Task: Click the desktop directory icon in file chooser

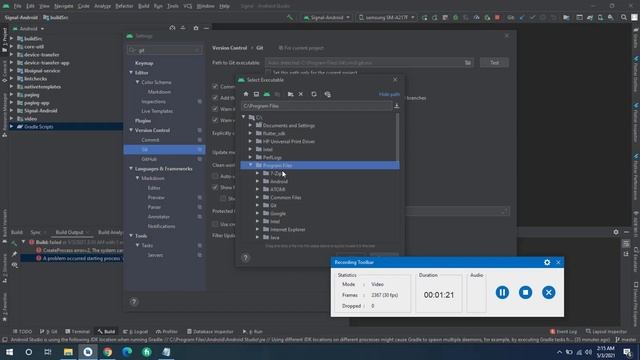Action: 256,94
